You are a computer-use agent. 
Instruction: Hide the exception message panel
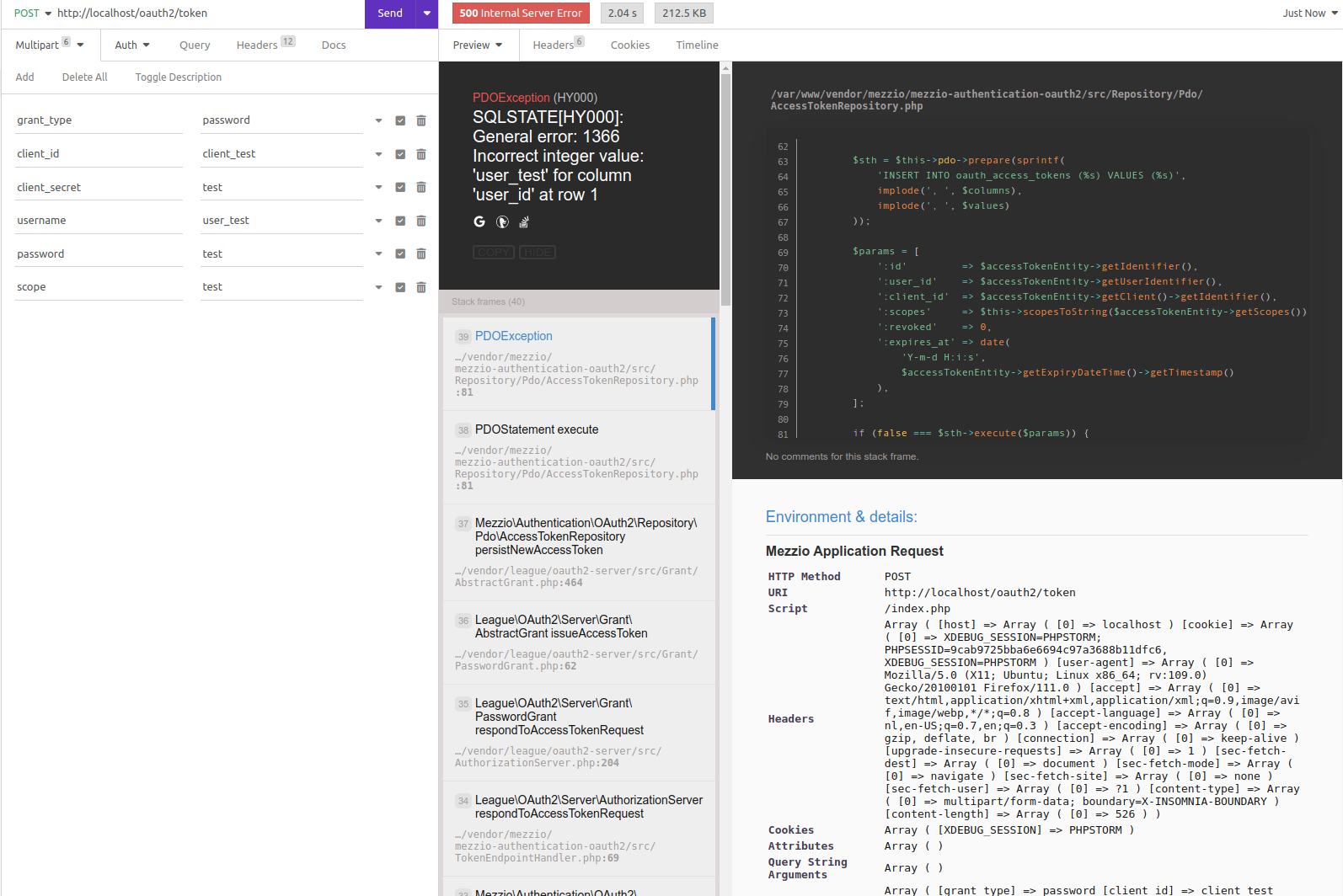click(x=538, y=252)
